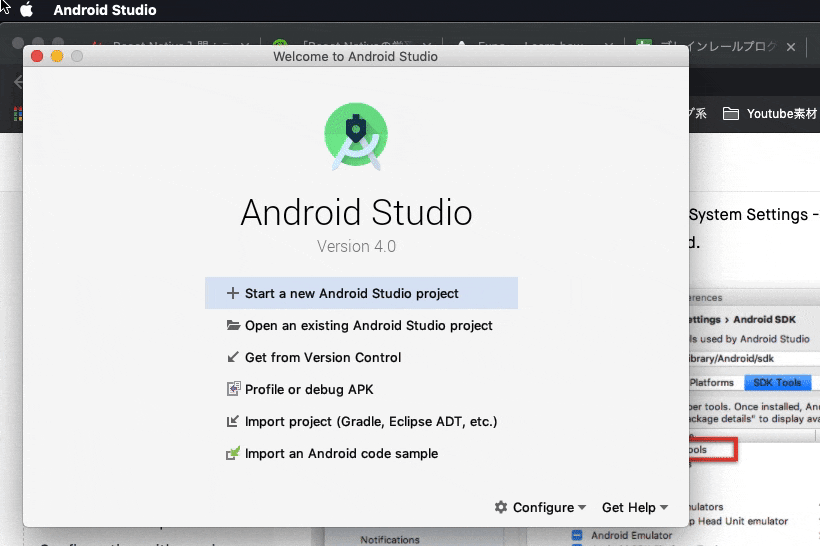Image resolution: width=820 pixels, height=546 pixels.
Task: Import project (Gradle, Eclipse ADT, etc.)
Action: pos(361,421)
